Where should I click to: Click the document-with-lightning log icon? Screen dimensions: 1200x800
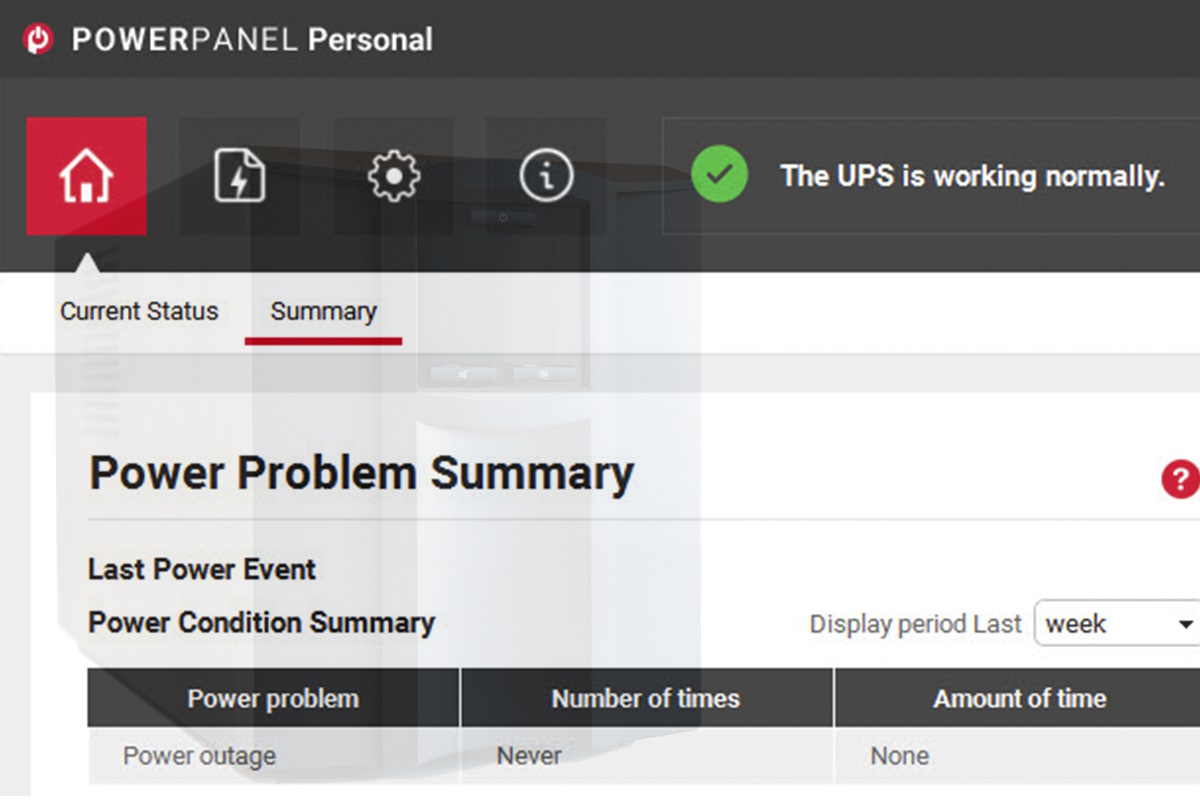click(239, 176)
